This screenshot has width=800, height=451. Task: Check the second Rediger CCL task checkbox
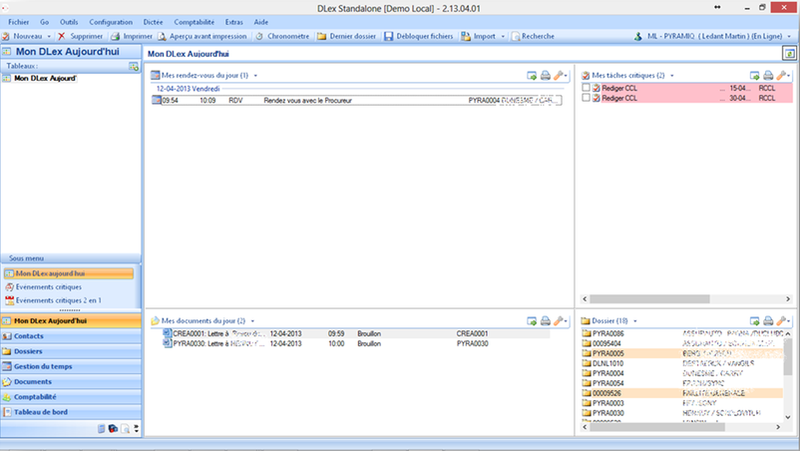[586, 98]
